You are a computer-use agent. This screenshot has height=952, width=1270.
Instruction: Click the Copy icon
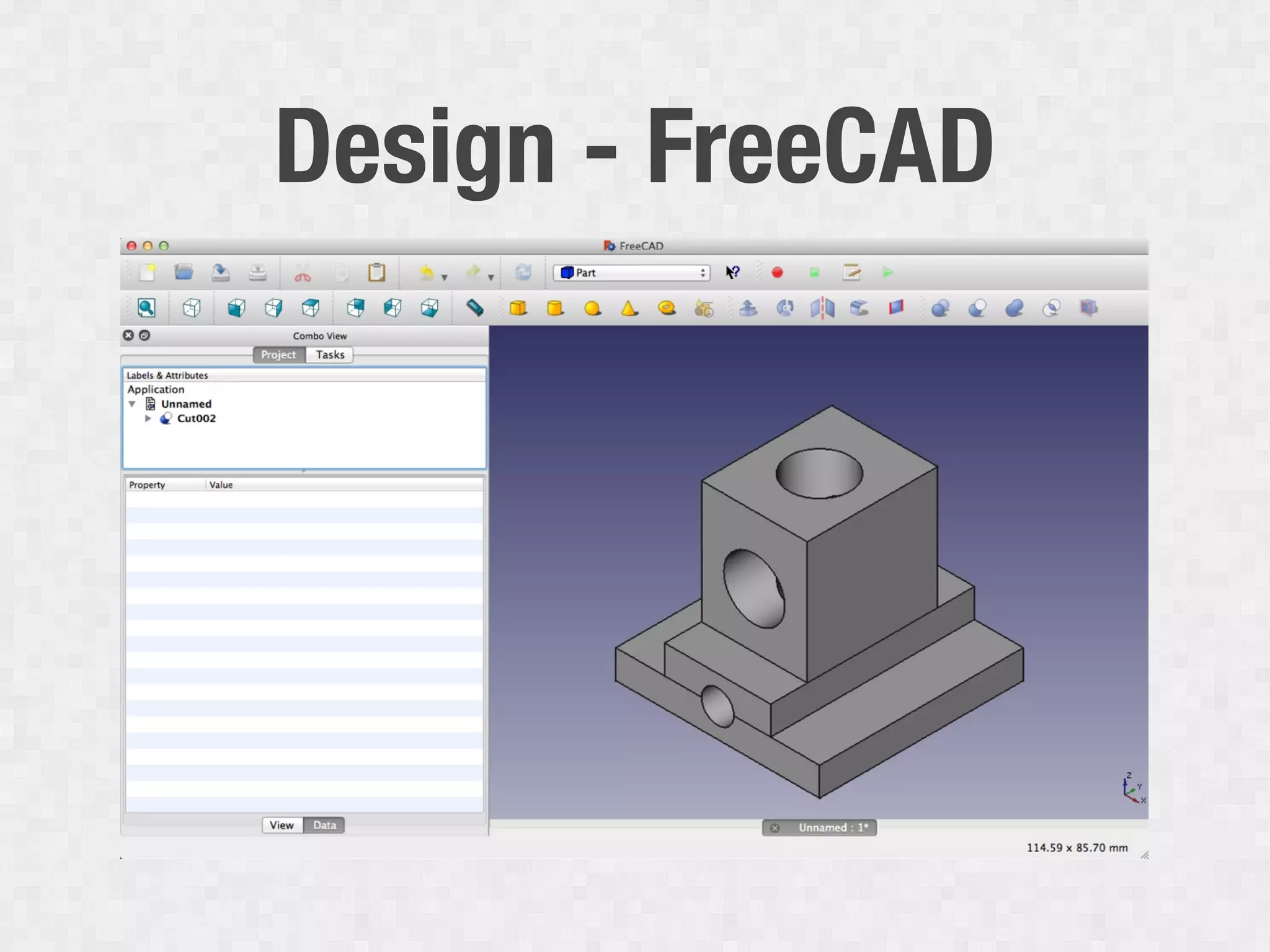[340, 273]
